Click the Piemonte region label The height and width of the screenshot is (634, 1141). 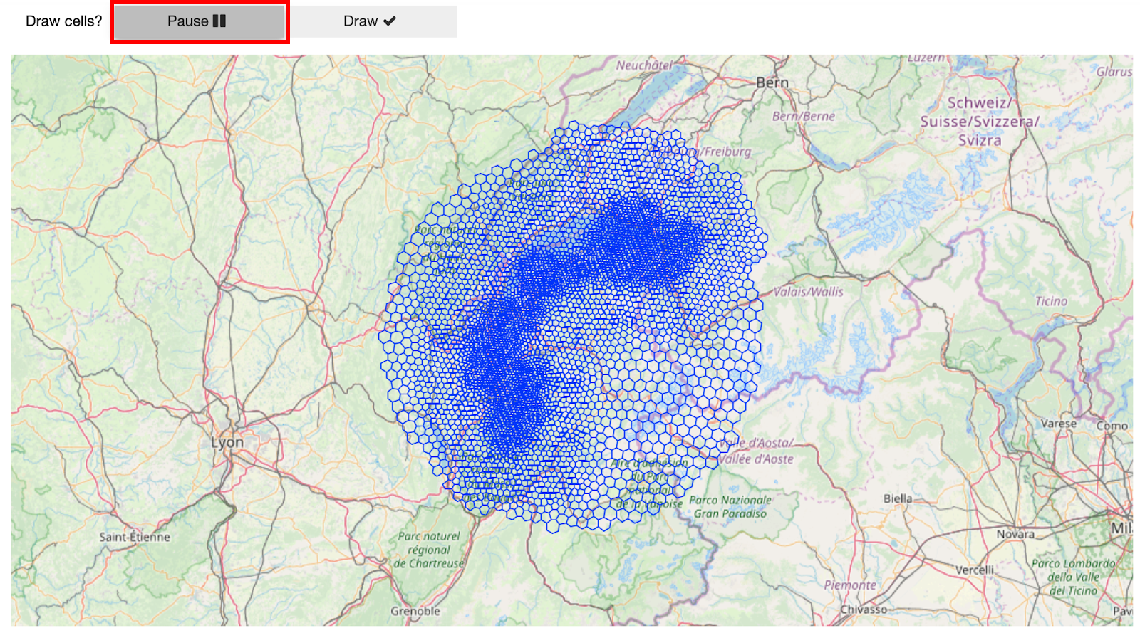851,585
